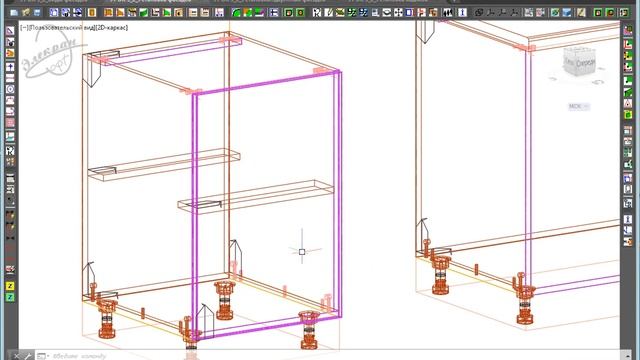The image size is (640, 360).
Task: Click the ViewCube rotate arrow below the cube
Action: [x=598, y=82]
